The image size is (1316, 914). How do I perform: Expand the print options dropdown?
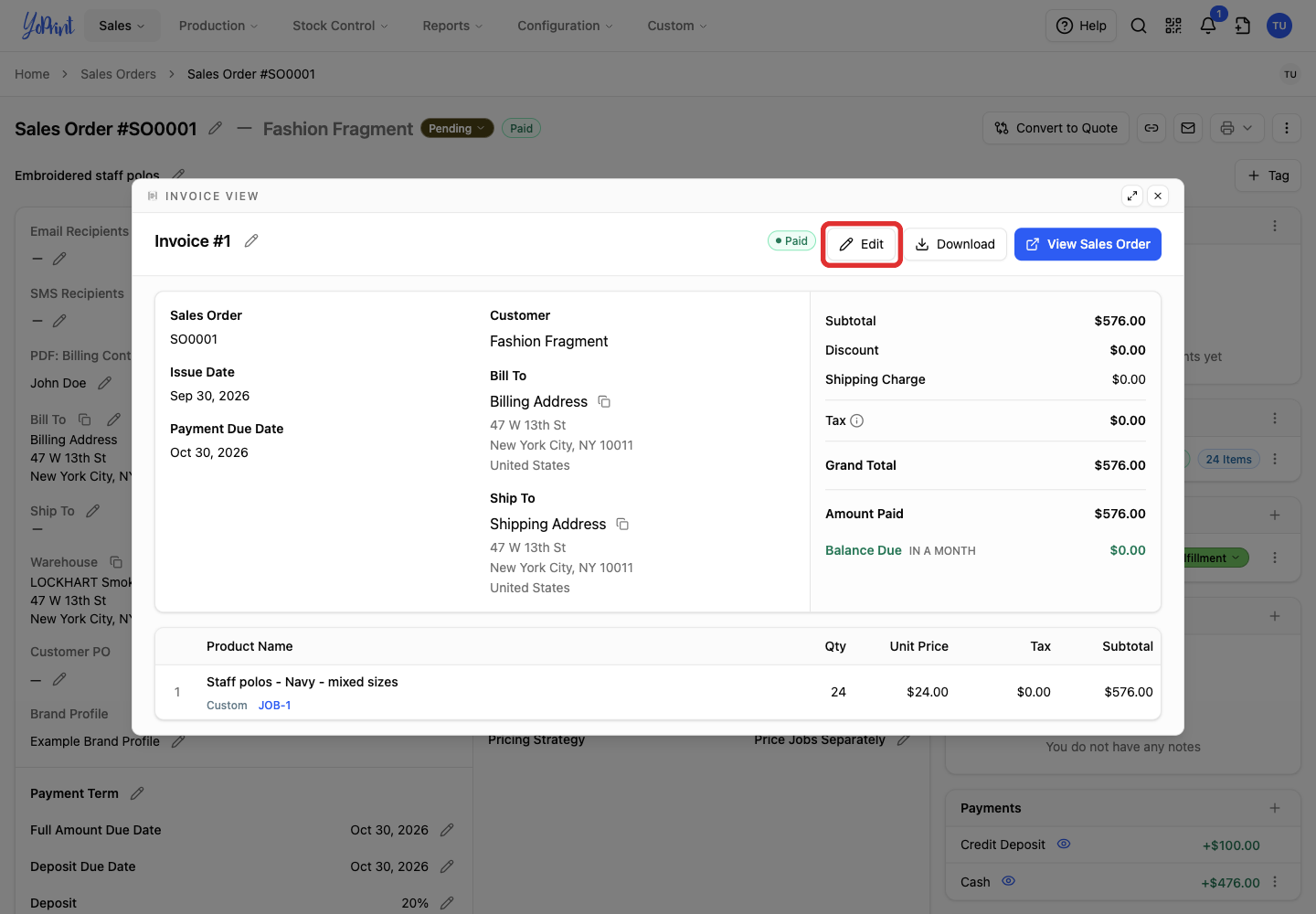click(1237, 128)
